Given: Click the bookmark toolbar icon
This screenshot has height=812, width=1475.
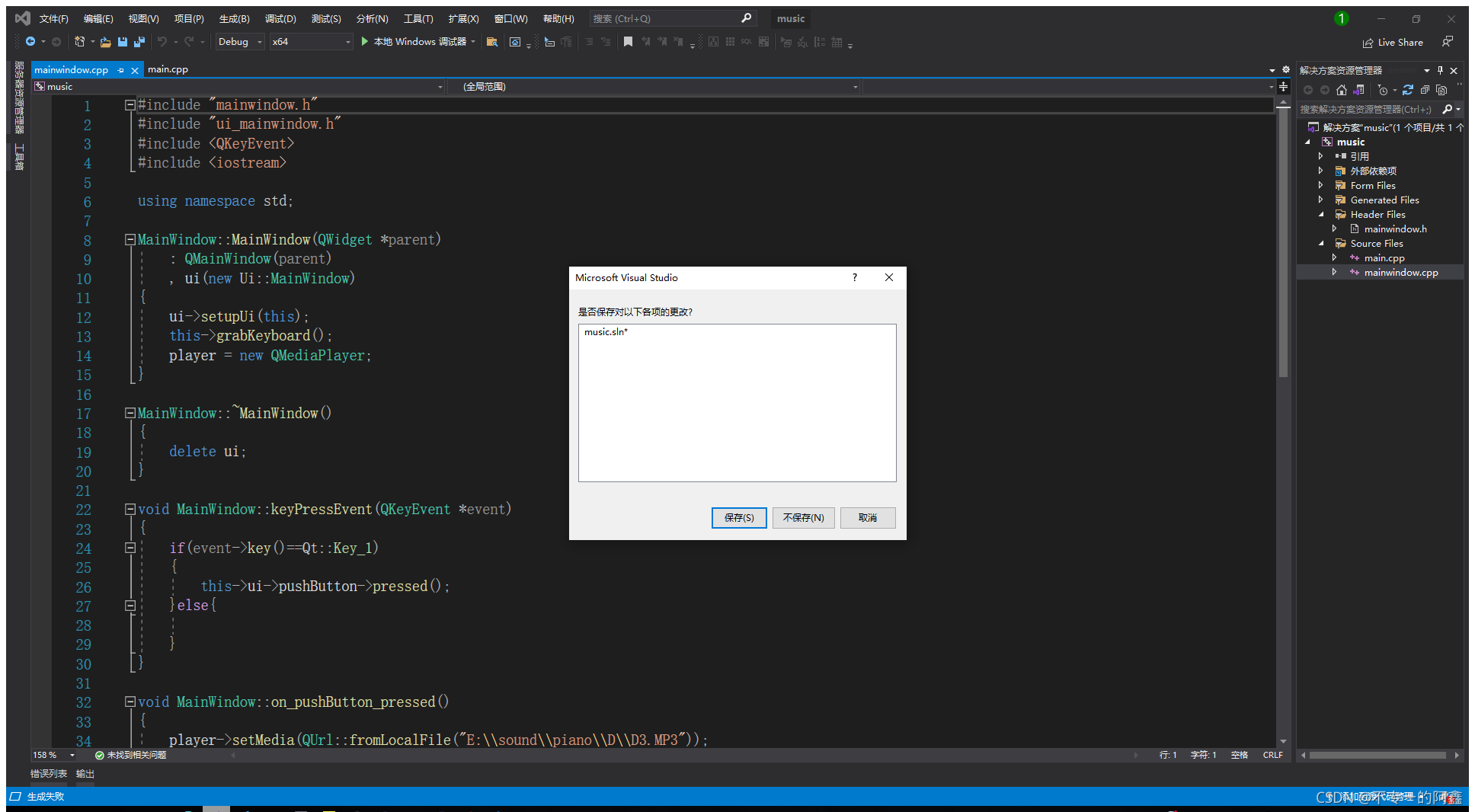Looking at the screenshot, I should (628, 42).
